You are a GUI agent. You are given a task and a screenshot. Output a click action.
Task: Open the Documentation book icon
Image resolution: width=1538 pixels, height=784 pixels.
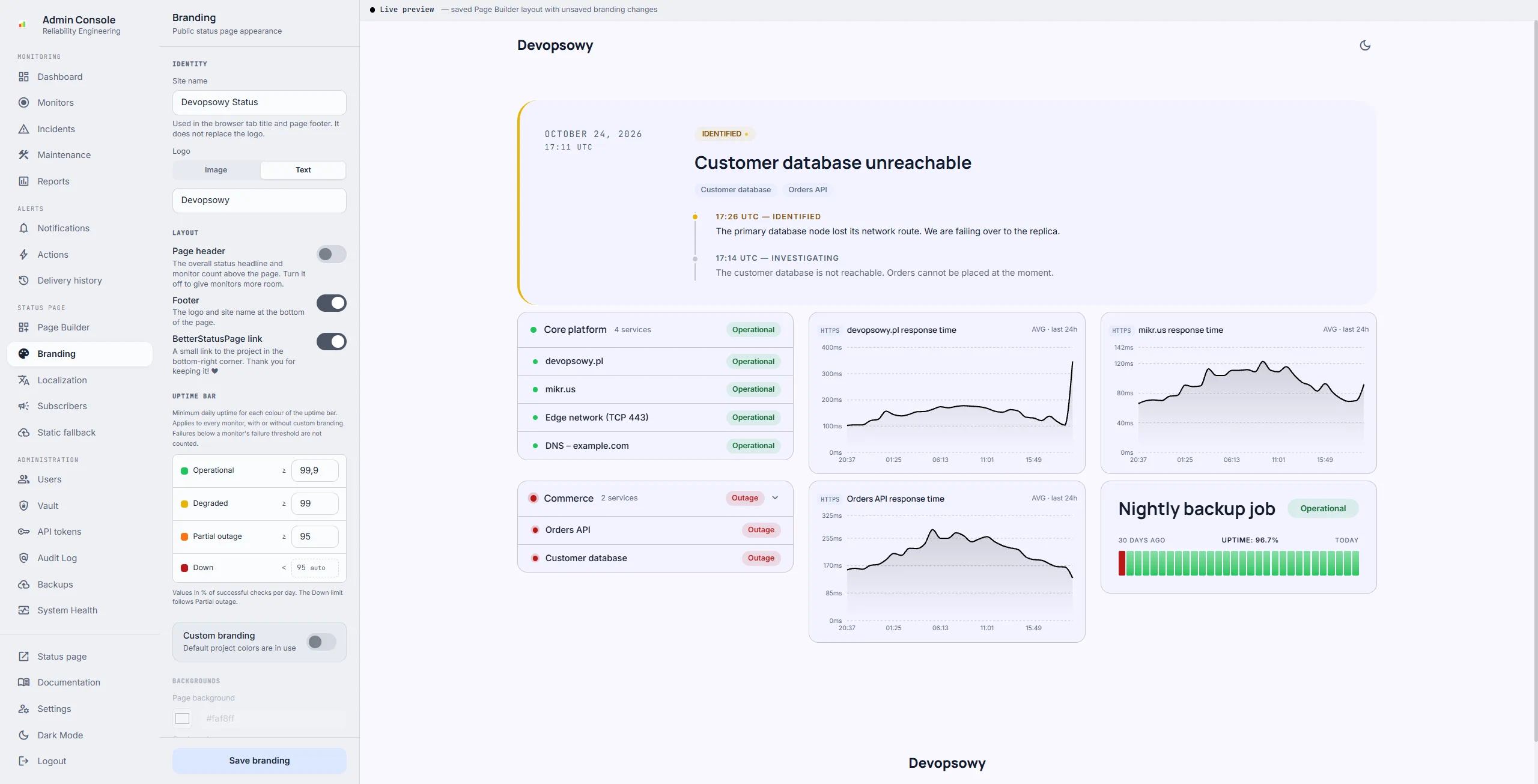[23, 682]
